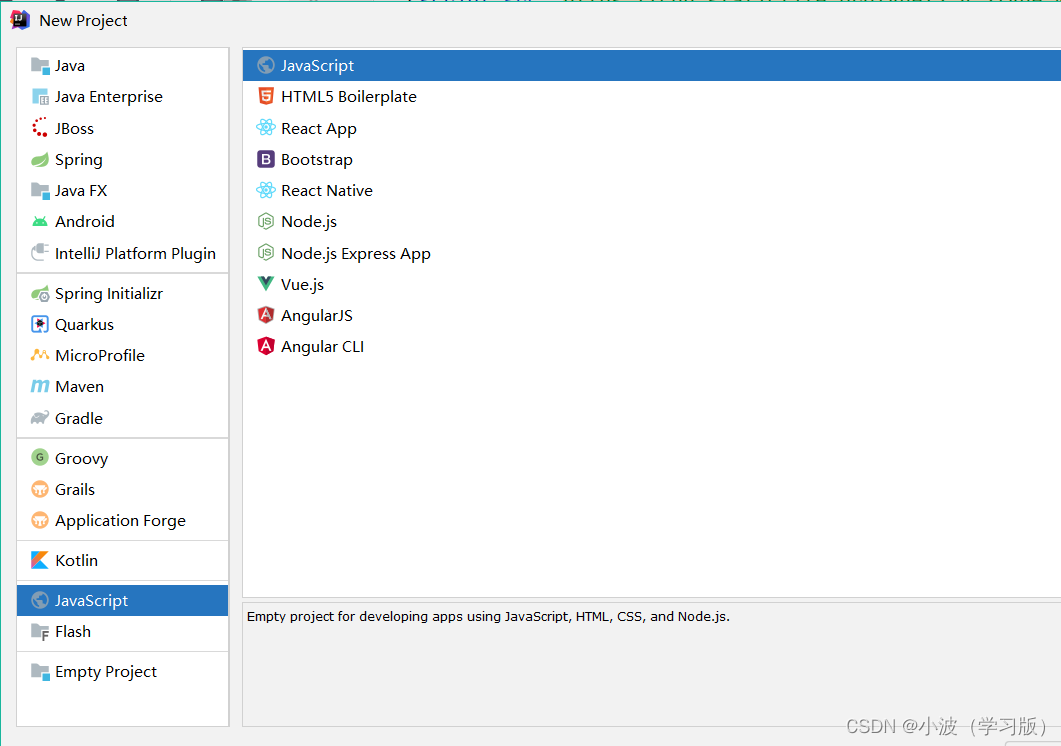Choose Application Forge label
The image size is (1061, 746).
click(120, 521)
